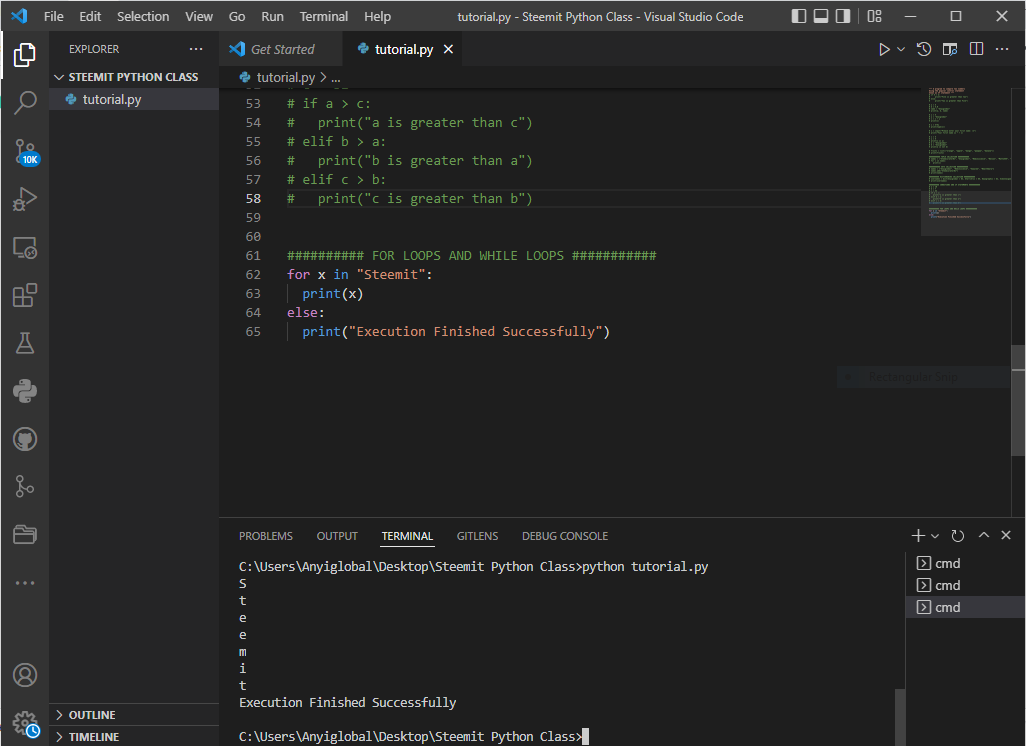
Task: Toggle the bottom panel layout button
Action: (821, 17)
